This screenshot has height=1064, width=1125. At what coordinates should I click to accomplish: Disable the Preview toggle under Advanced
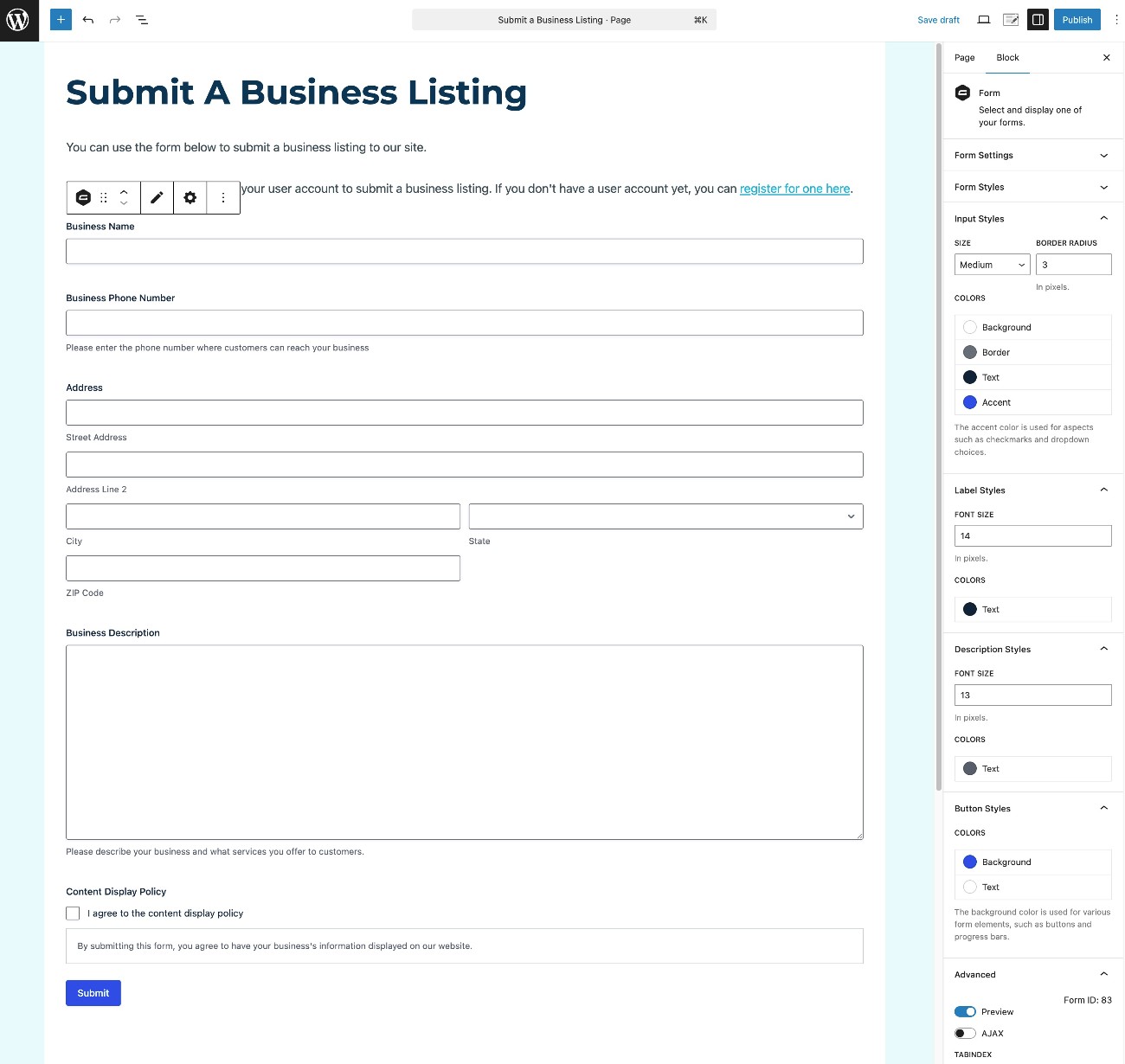pyautogui.click(x=965, y=1011)
